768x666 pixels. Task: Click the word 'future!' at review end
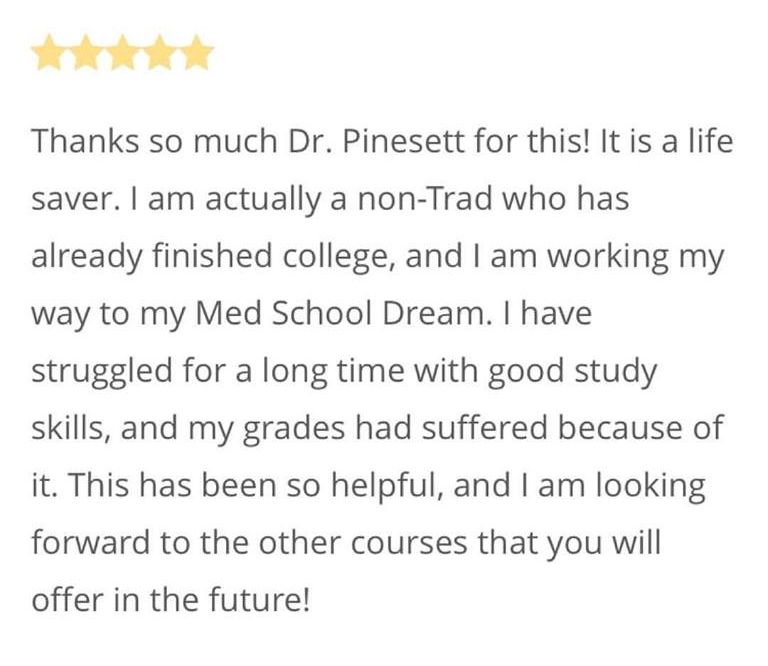pos(260,599)
